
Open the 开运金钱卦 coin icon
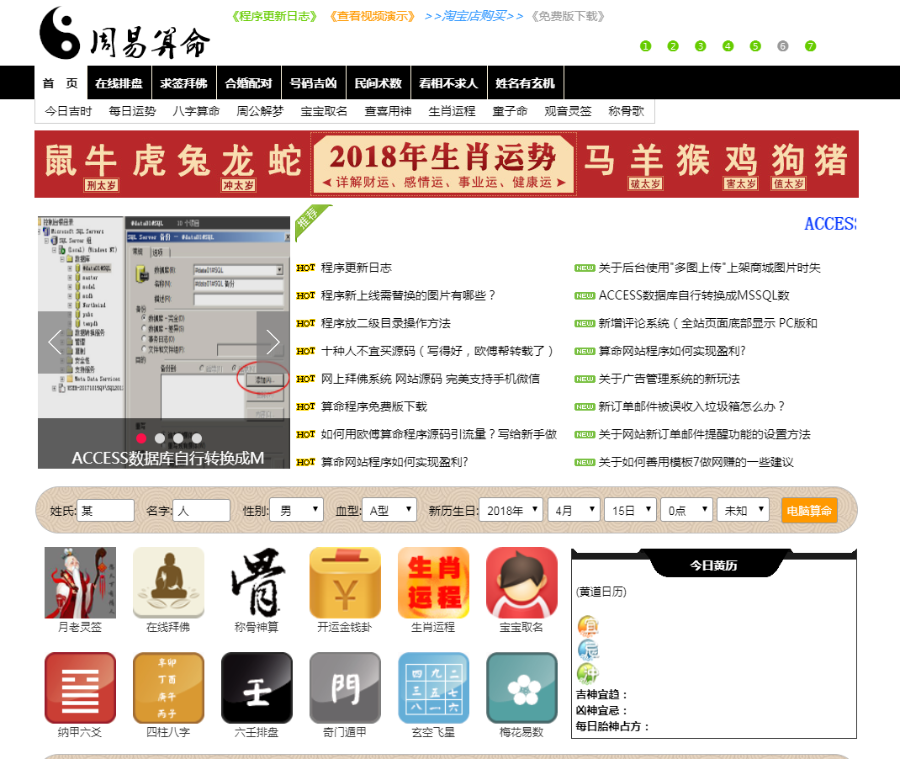pos(344,582)
